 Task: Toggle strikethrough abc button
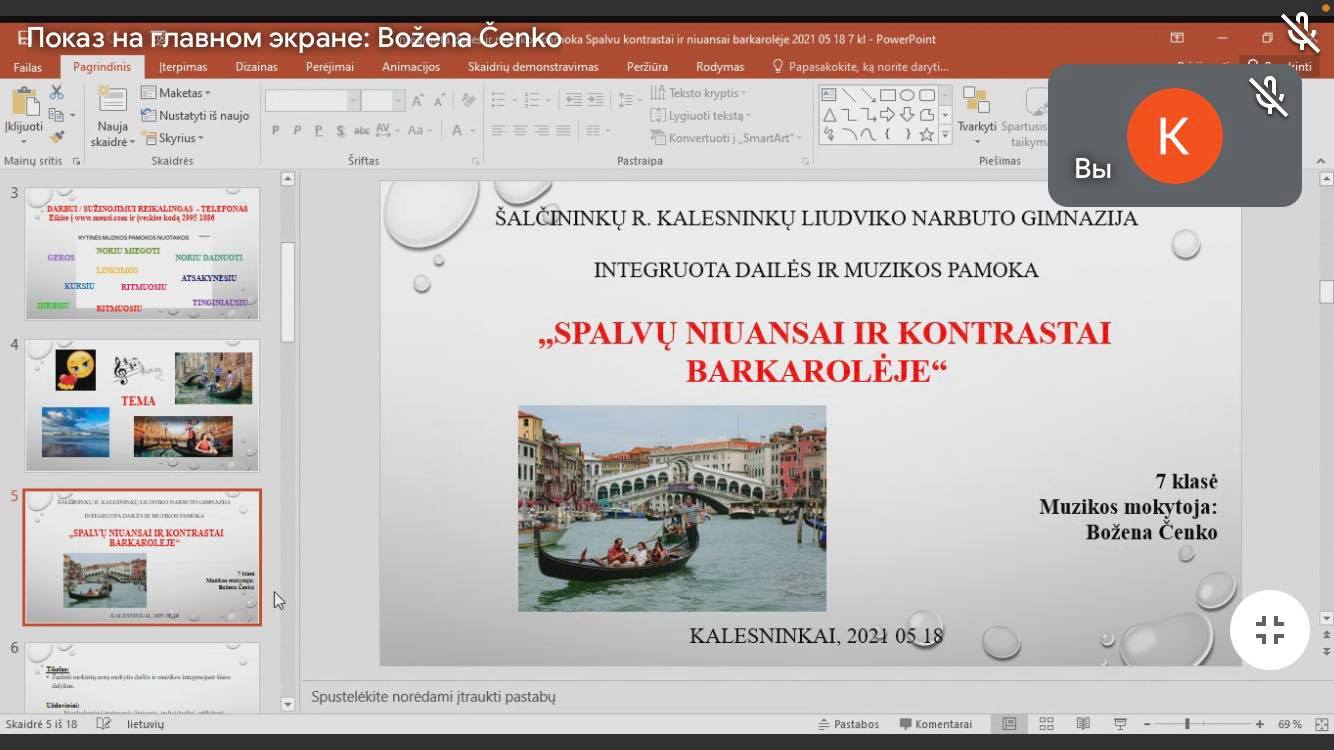click(x=362, y=131)
